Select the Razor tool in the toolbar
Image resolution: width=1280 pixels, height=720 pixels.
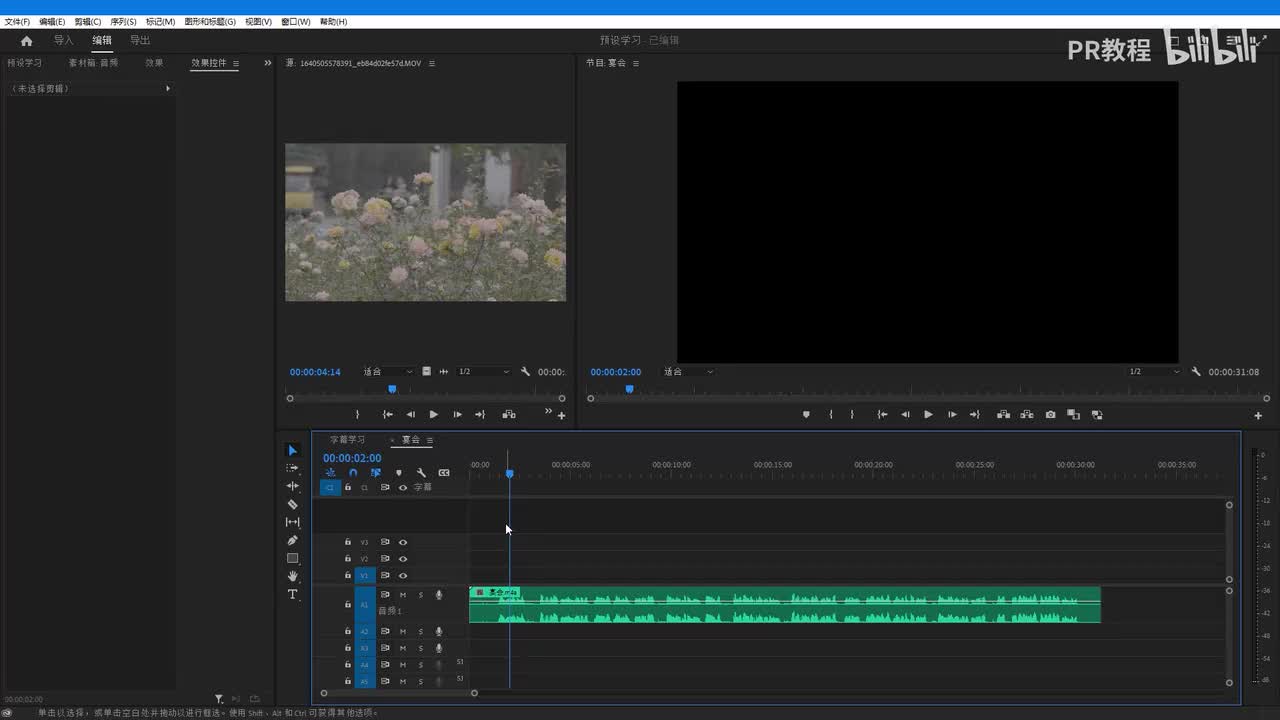292,504
